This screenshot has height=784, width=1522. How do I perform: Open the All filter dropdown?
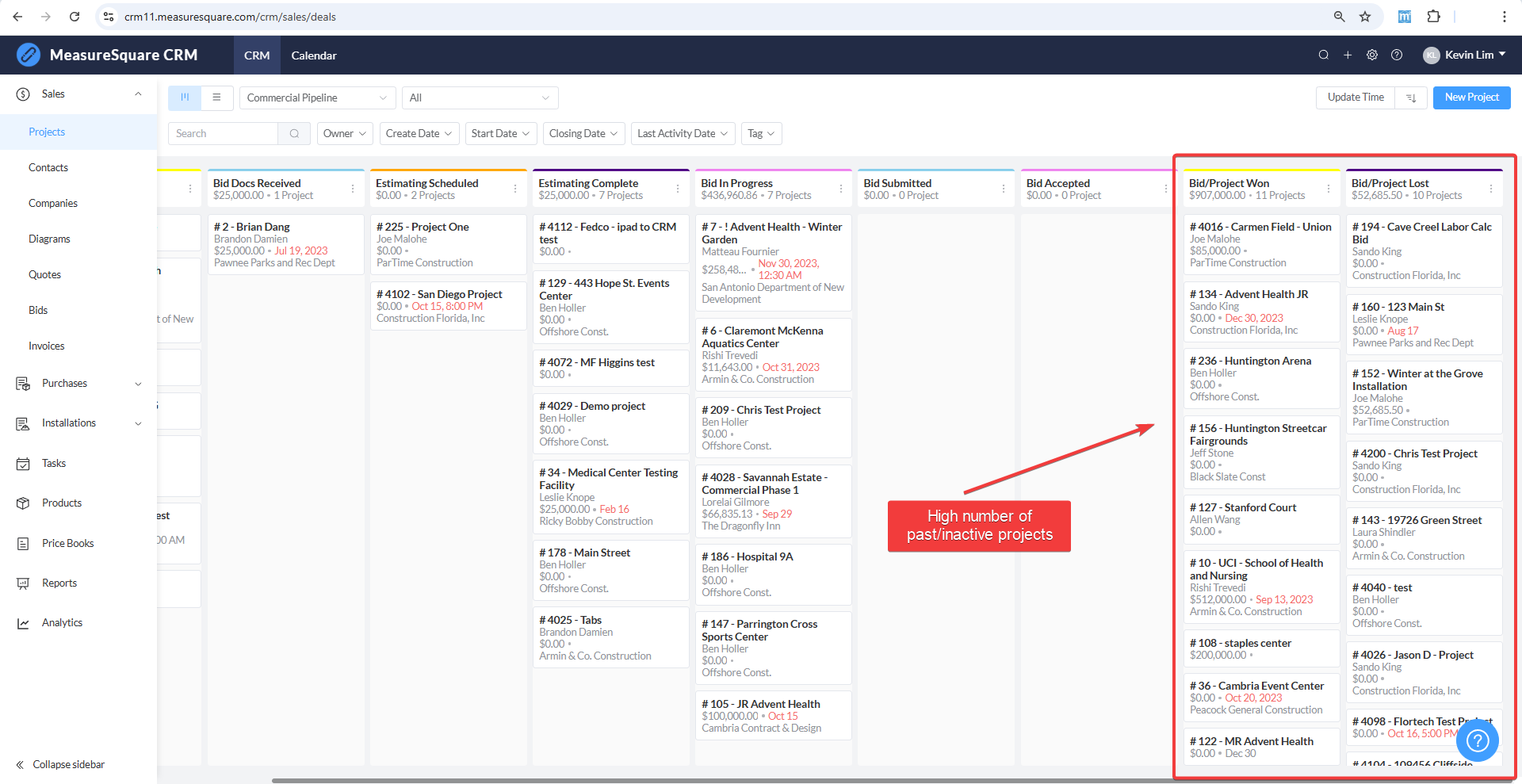pyautogui.click(x=480, y=98)
